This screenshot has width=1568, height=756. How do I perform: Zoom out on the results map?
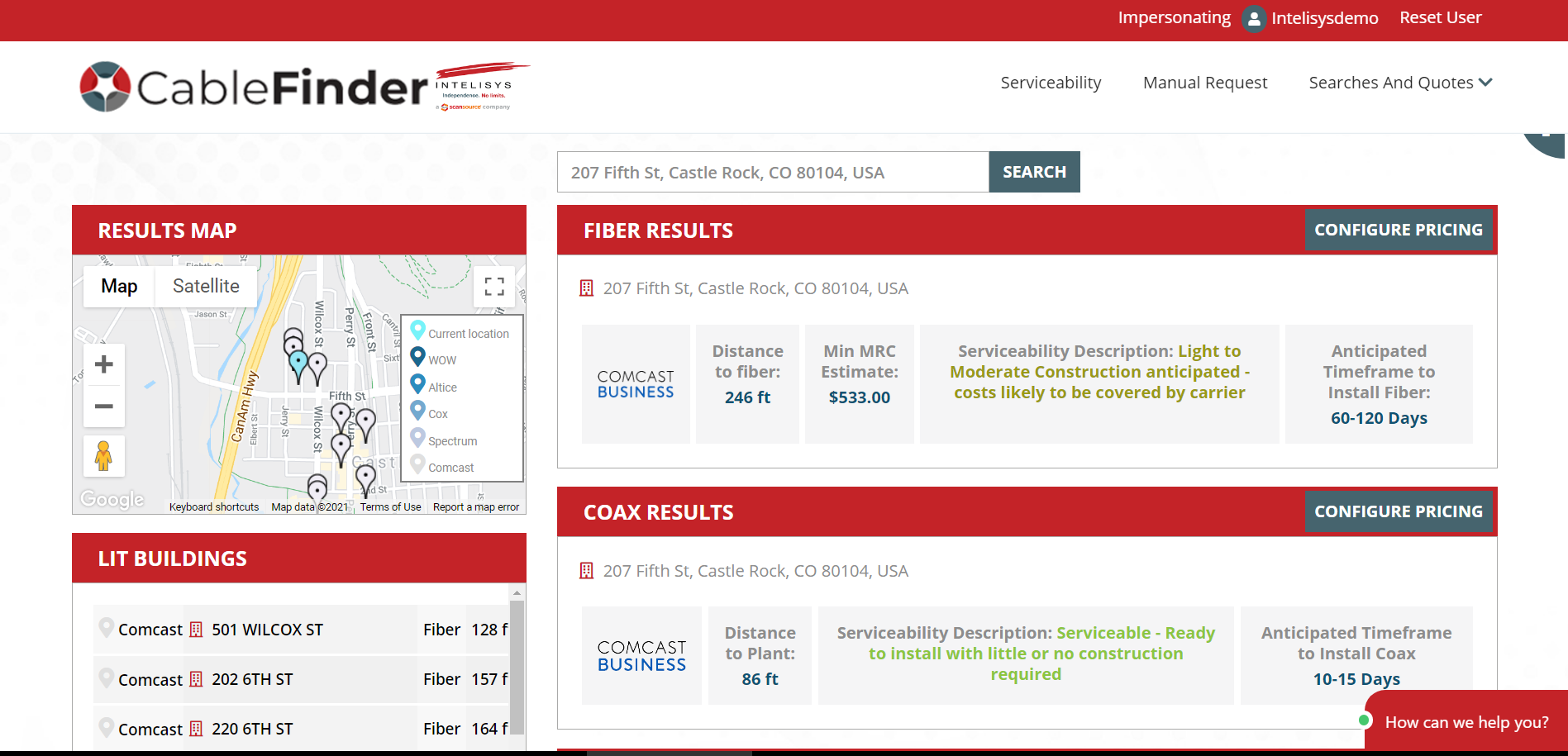(103, 407)
